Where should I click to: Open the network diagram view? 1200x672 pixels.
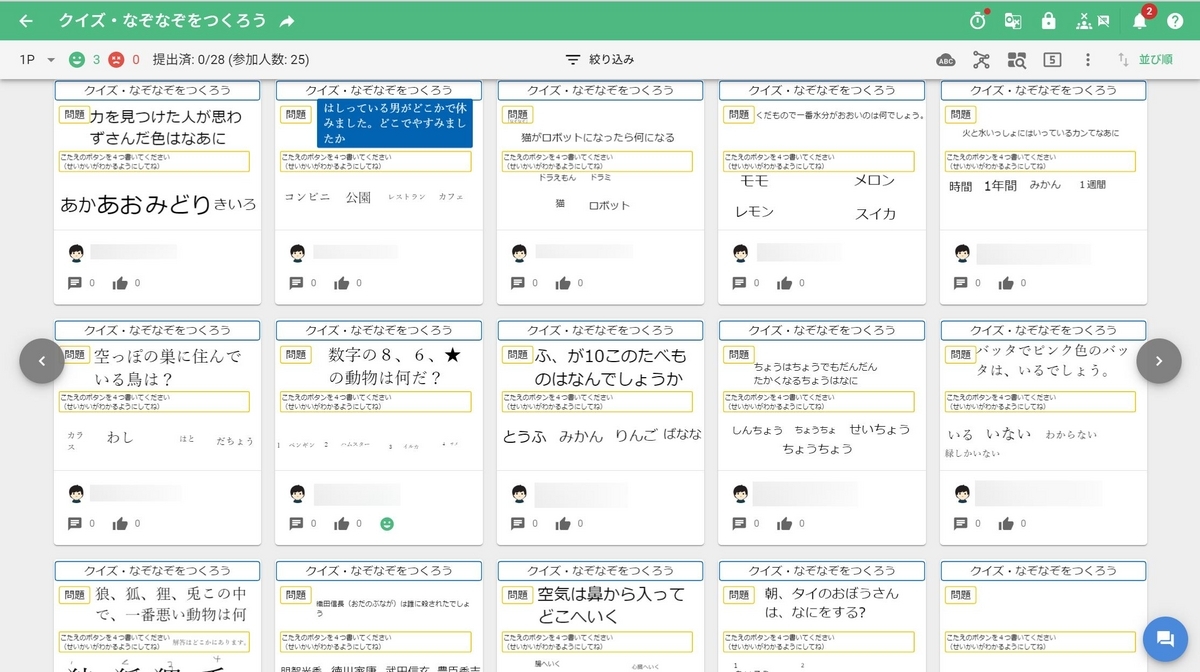tap(981, 60)
